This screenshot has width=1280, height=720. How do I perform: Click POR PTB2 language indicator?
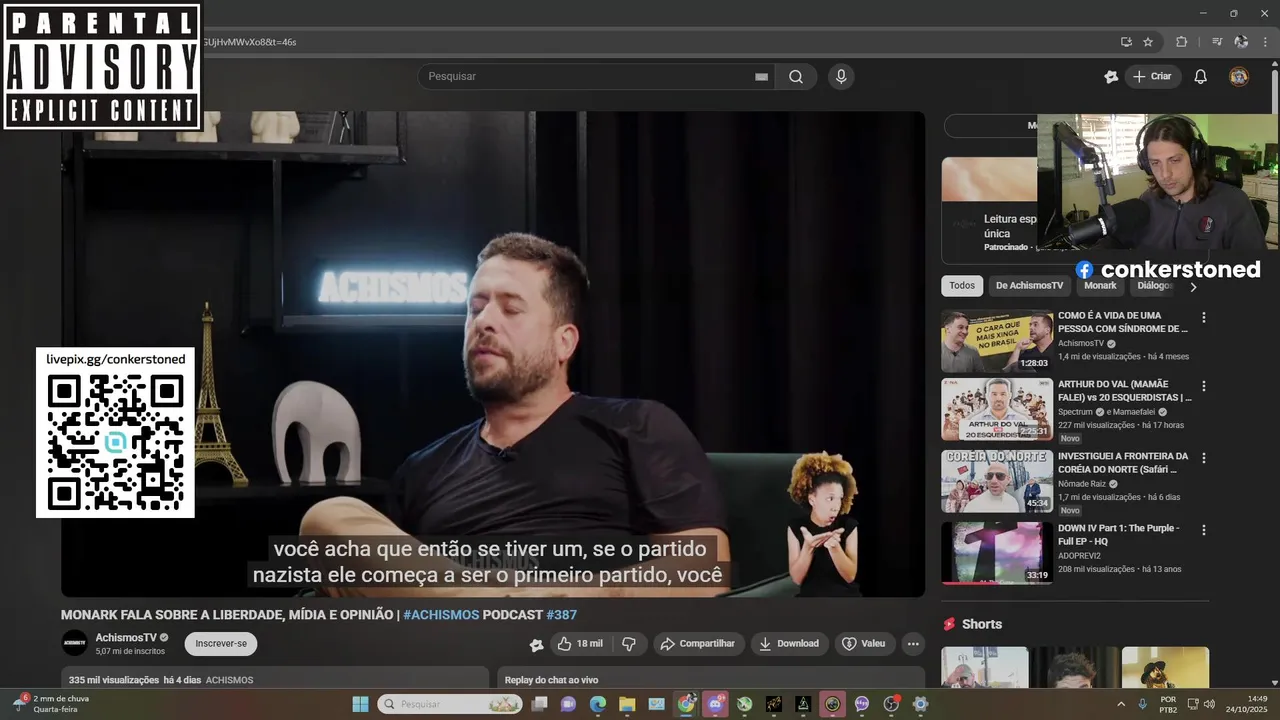click(x=1168, y=704)
